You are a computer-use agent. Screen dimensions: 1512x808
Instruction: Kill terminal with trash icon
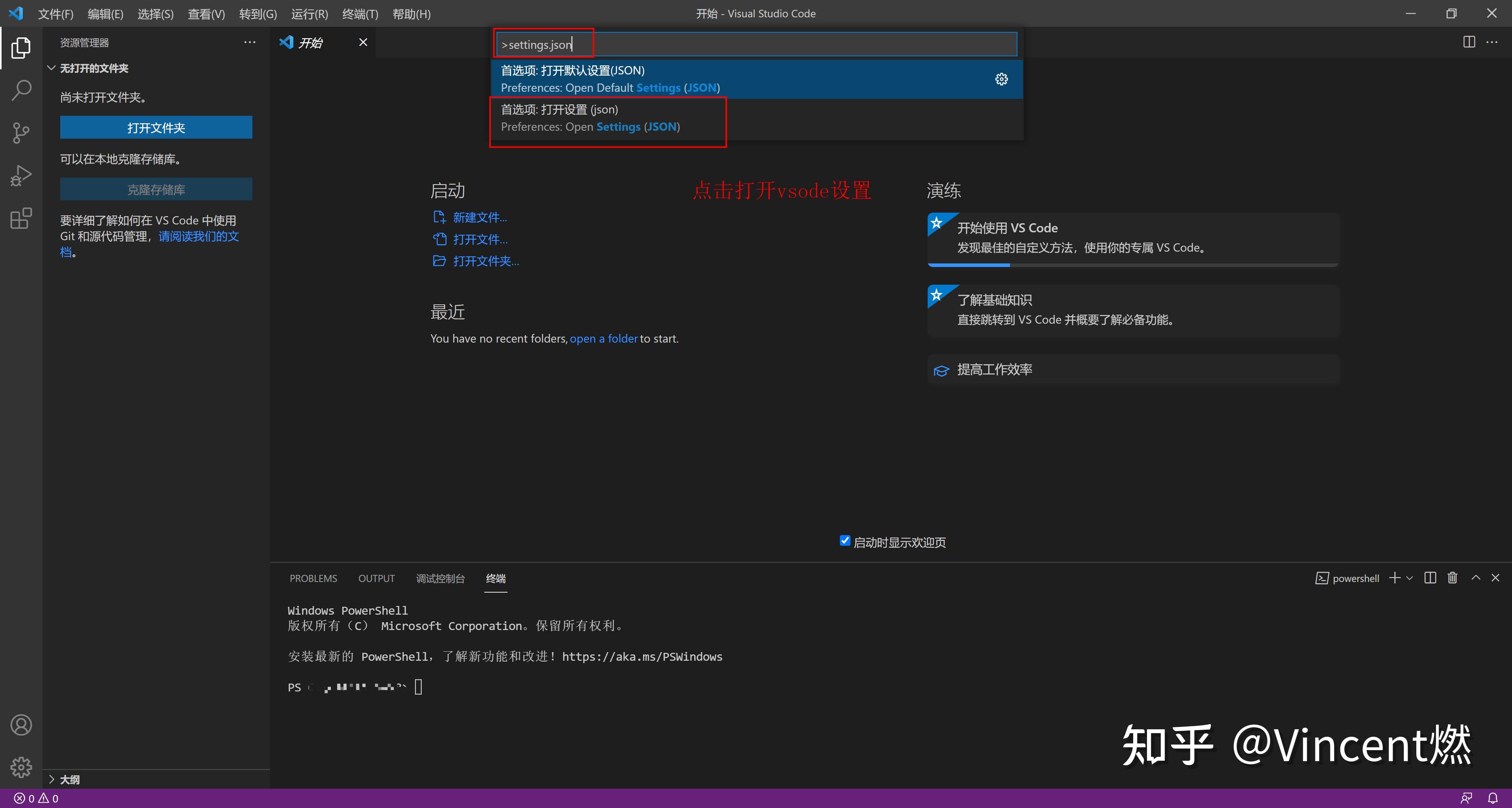click(1452, 578)
